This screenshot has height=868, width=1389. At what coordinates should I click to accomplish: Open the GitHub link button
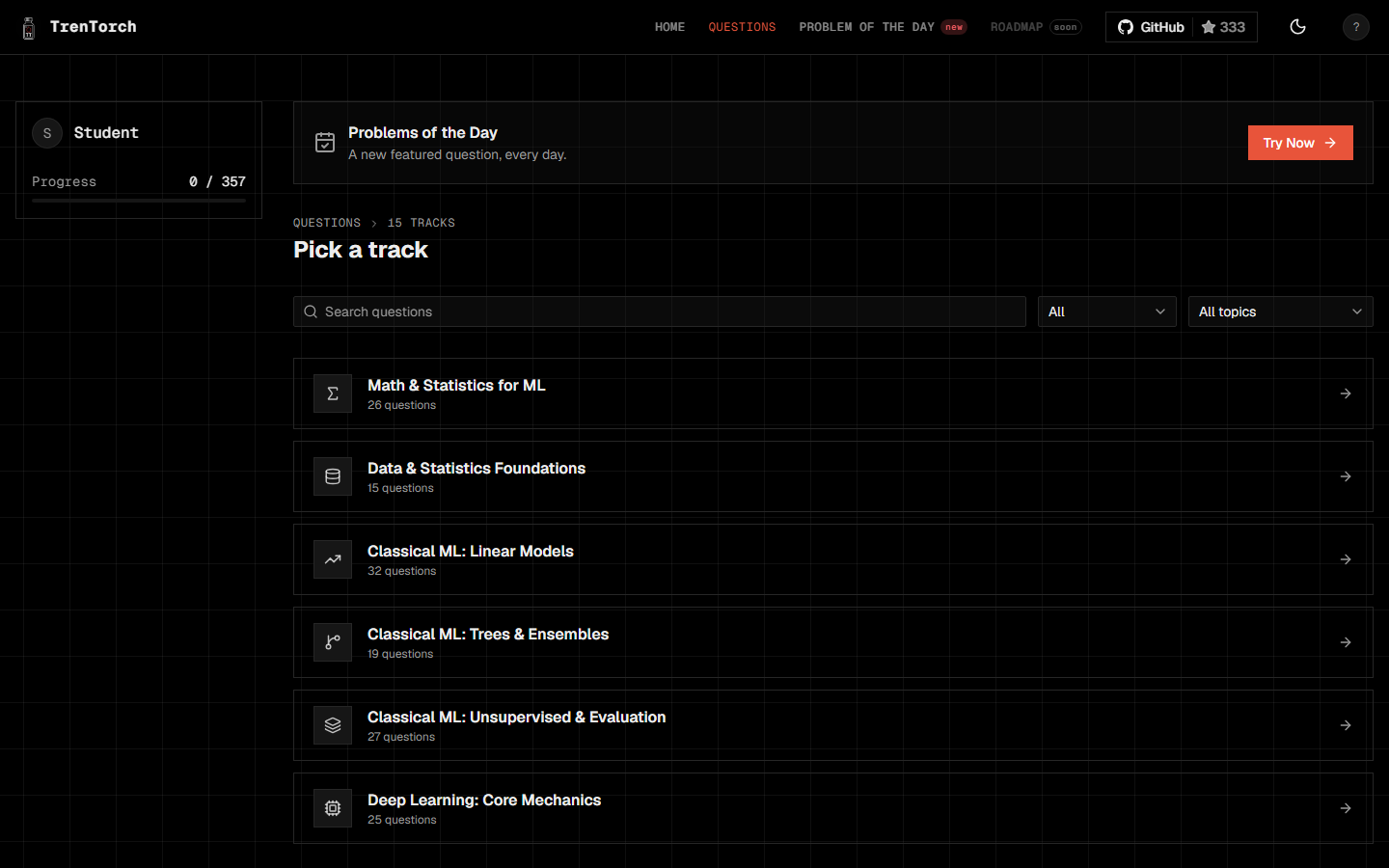pos(1182,27)
